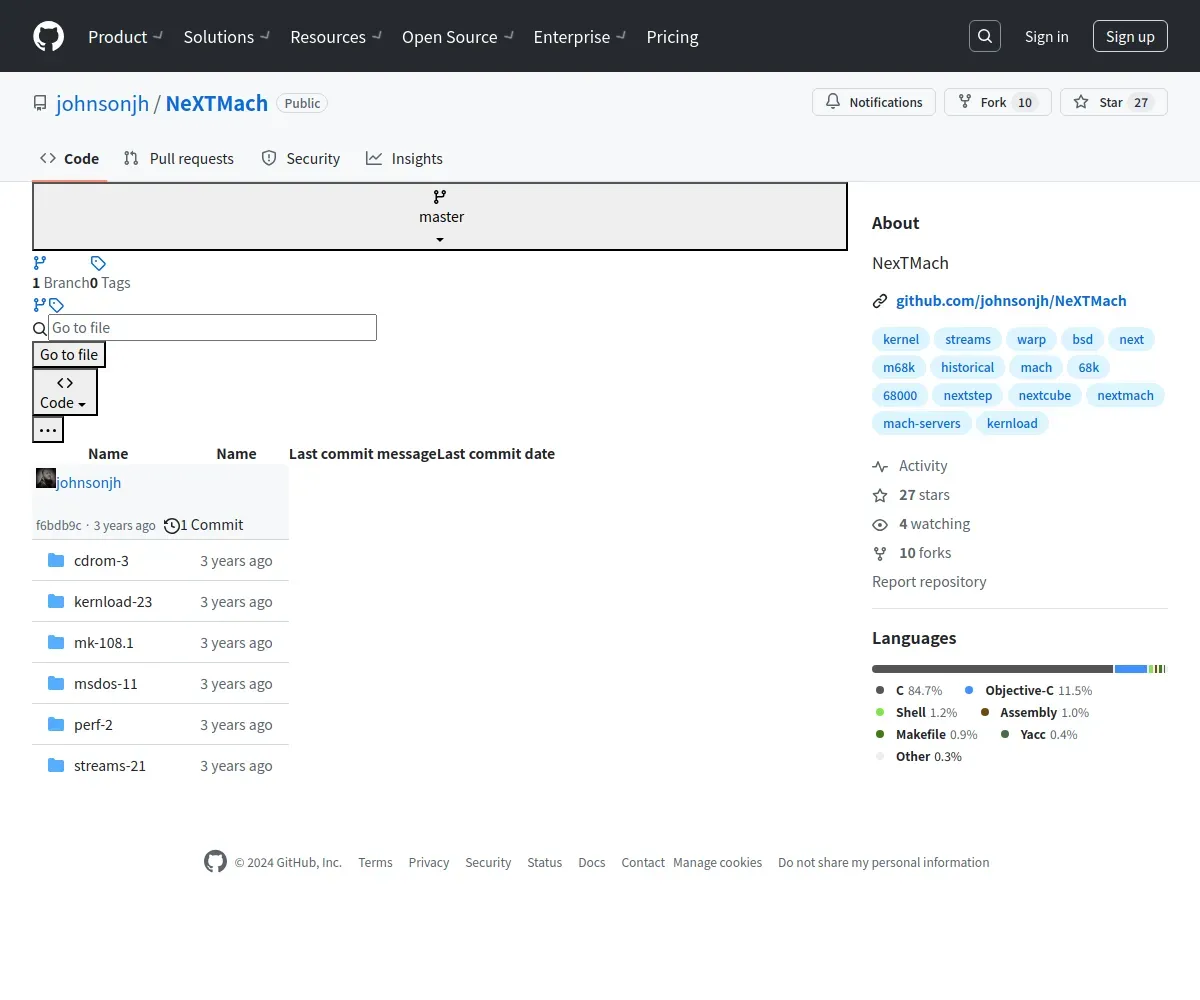Click the Activity pulse icon
Image resolution: width=1200 pixels, height=1000 pixels.
880,466
